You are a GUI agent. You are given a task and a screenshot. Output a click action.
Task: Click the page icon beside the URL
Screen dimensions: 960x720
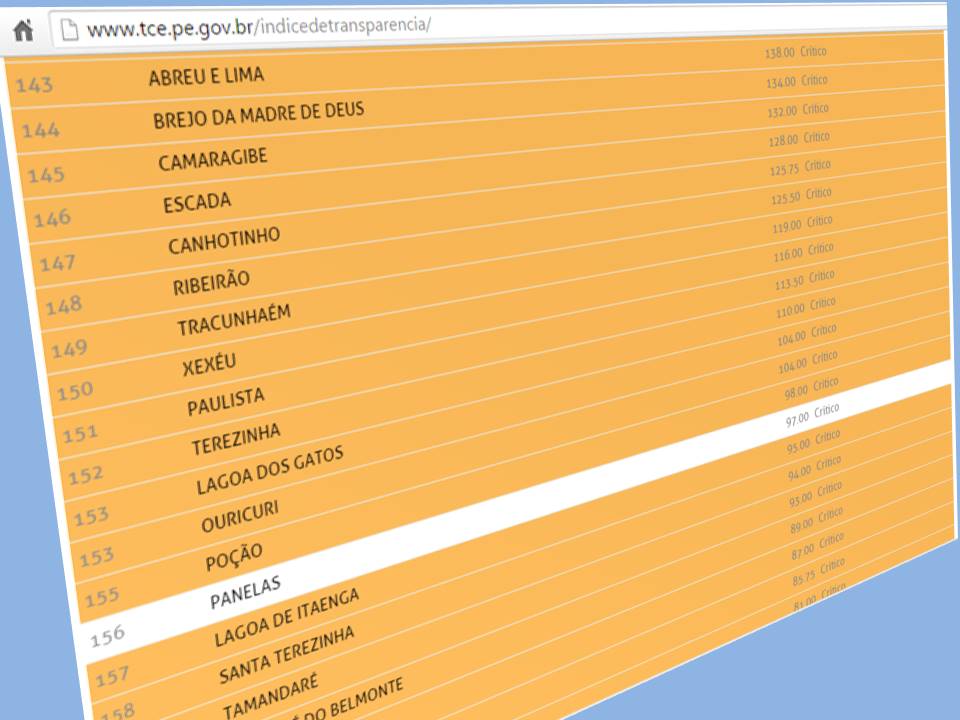69,29
